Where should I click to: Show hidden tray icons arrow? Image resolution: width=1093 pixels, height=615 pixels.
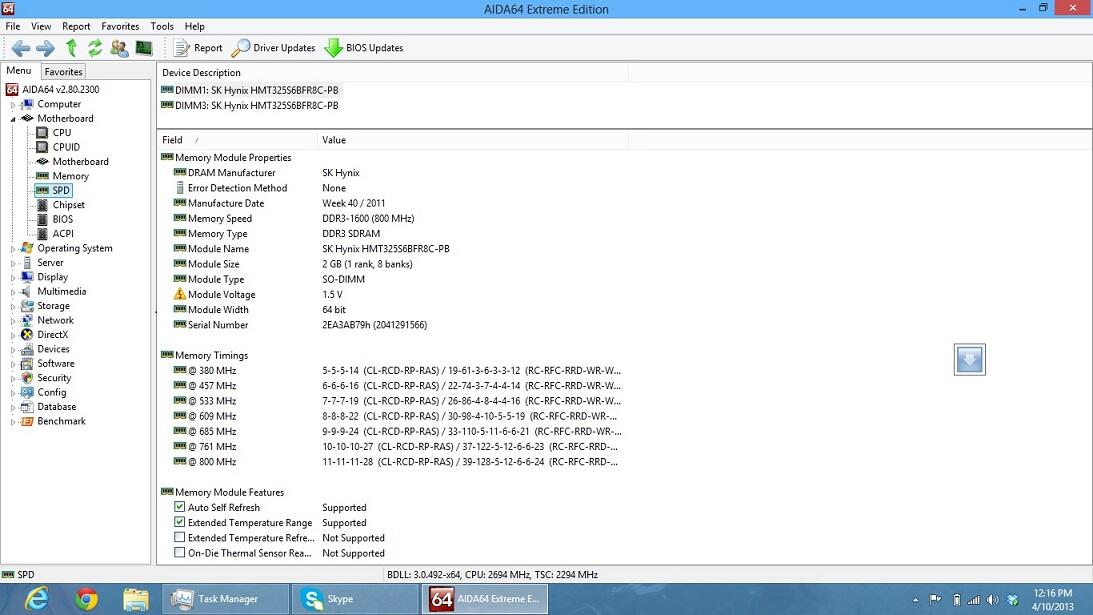click(x=915, y=600)
